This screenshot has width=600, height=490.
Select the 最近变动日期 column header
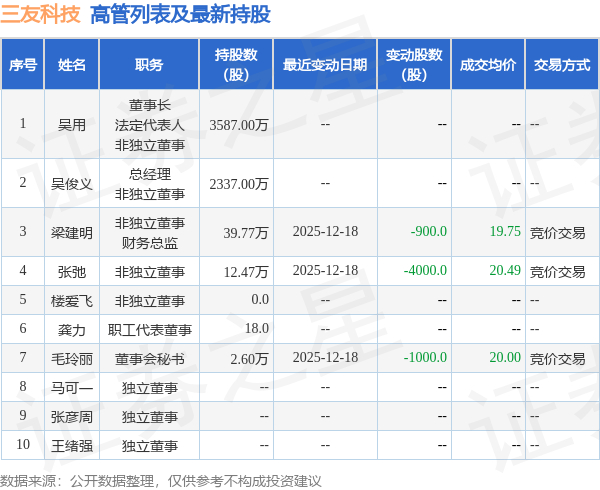pyautogui.click(x=325, y=65)
